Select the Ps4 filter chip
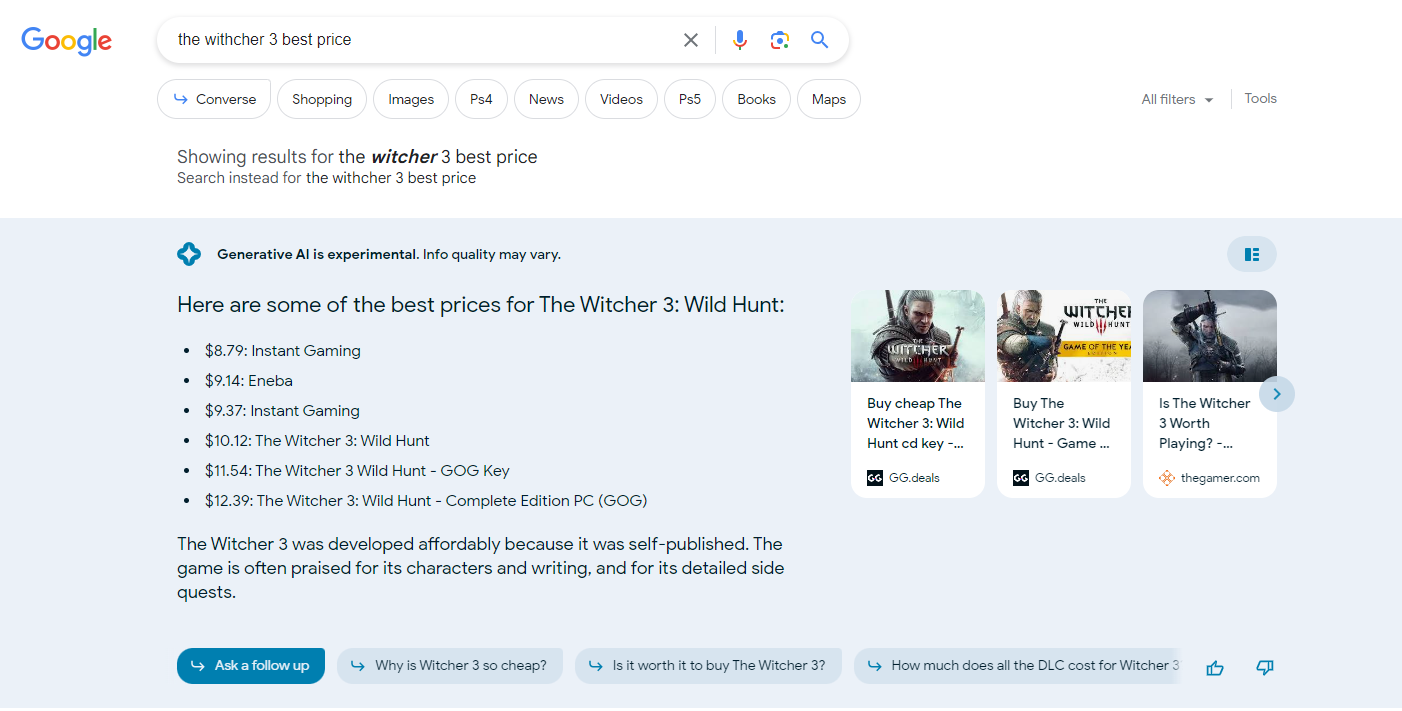 tap(481, 99)
